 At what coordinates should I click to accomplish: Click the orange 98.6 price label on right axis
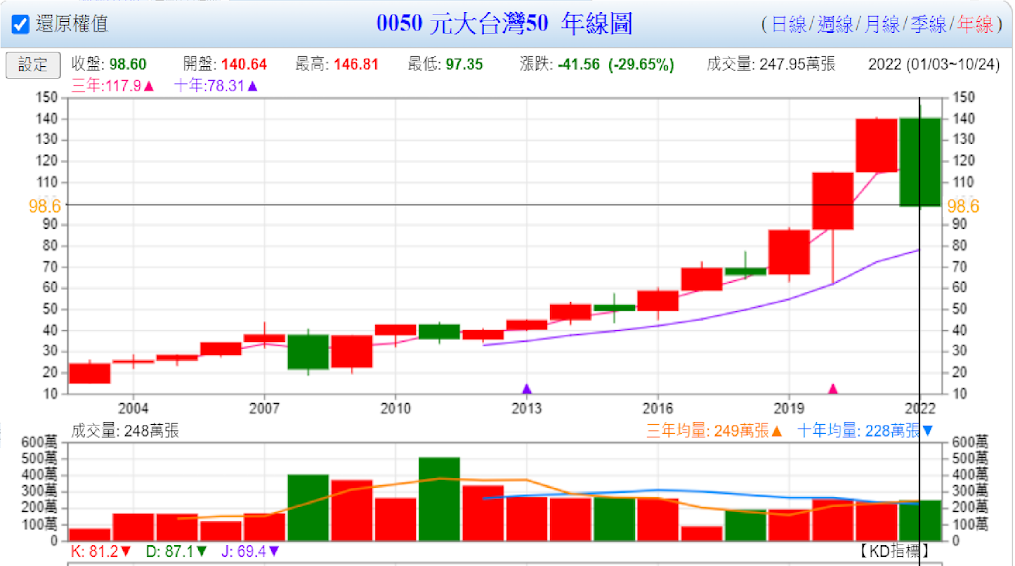click(963, 206)
